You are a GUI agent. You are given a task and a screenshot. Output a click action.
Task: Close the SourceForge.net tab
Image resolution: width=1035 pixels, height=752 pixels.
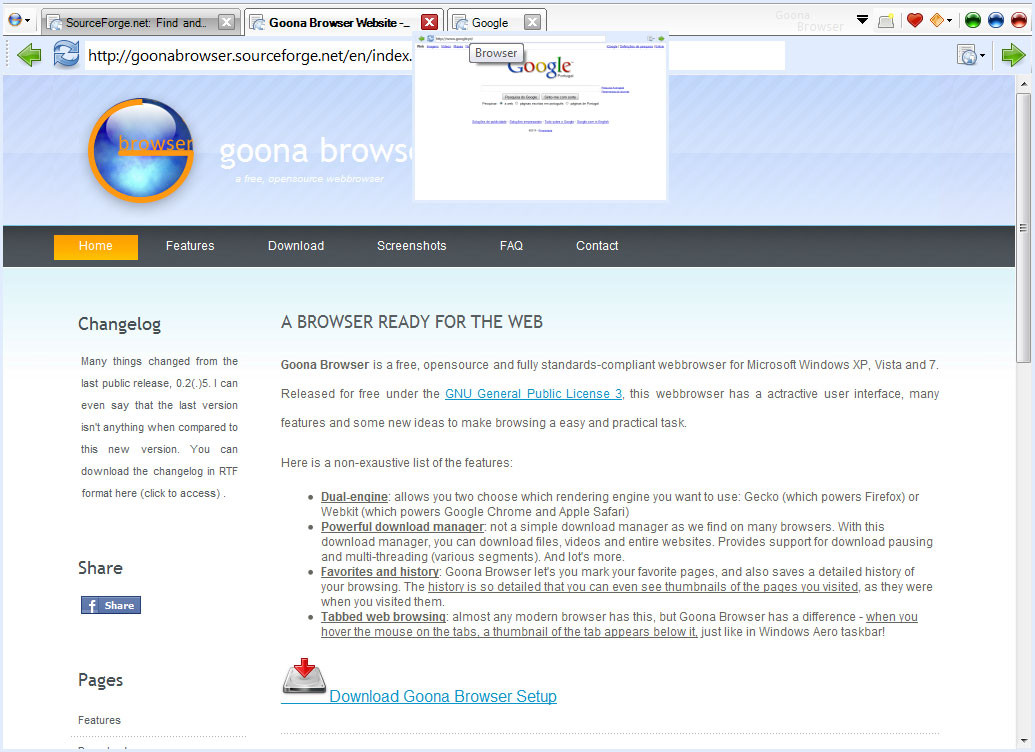[226, 22]
